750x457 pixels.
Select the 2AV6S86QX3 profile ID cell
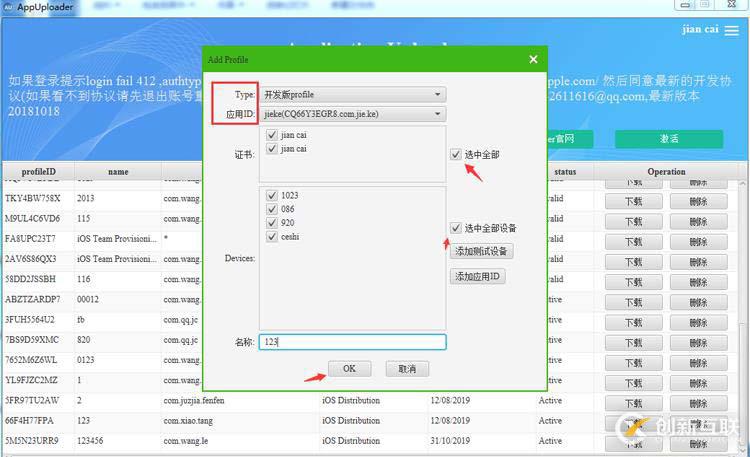[38, 258]
